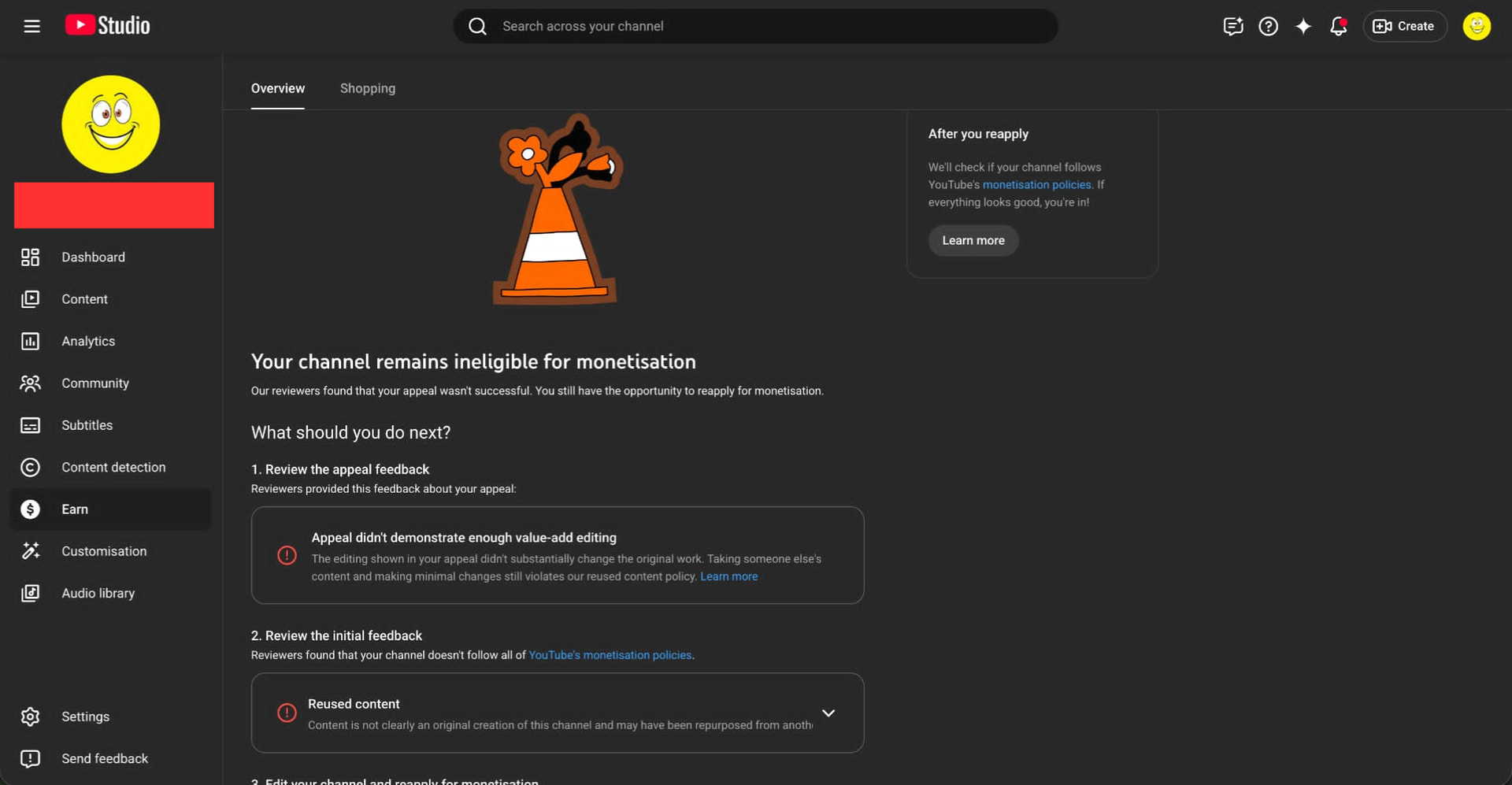Open the help question mark icon
Viewport: 1512px width, 785px height.
point(1268,26)
